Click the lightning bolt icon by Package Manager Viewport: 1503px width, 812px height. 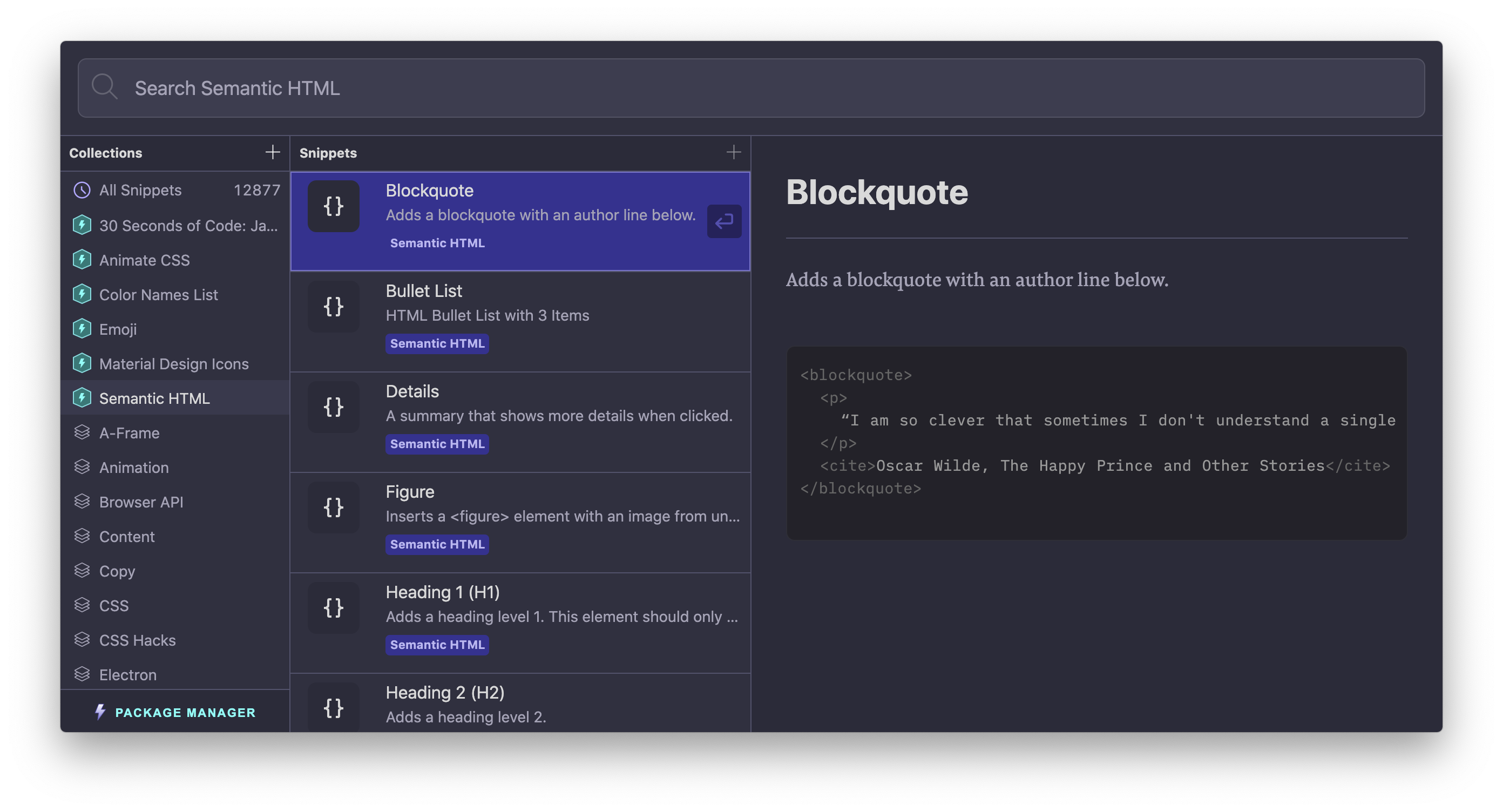tap(100, 712)
